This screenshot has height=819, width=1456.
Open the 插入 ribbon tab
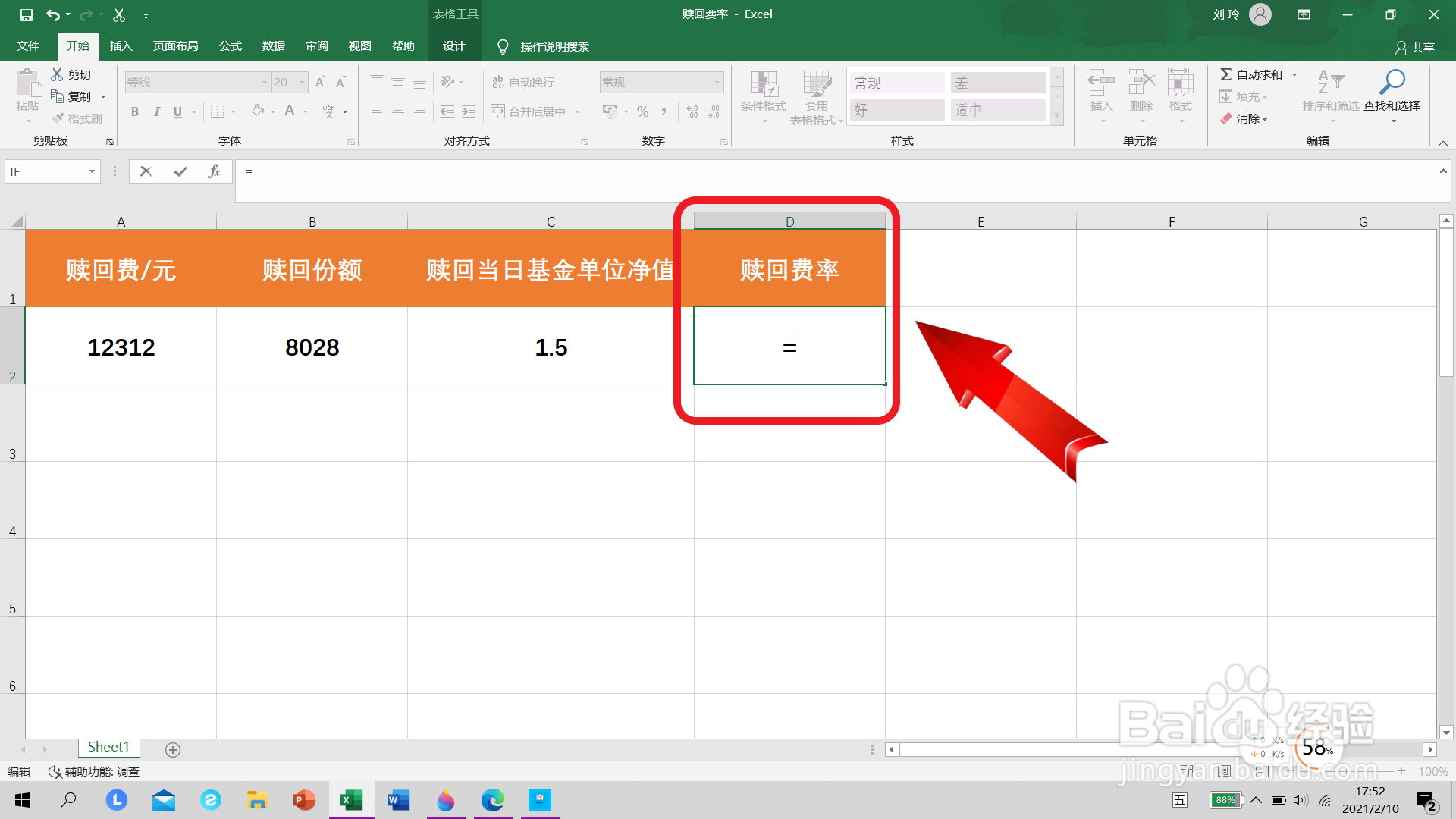click(x=121, y=45)
